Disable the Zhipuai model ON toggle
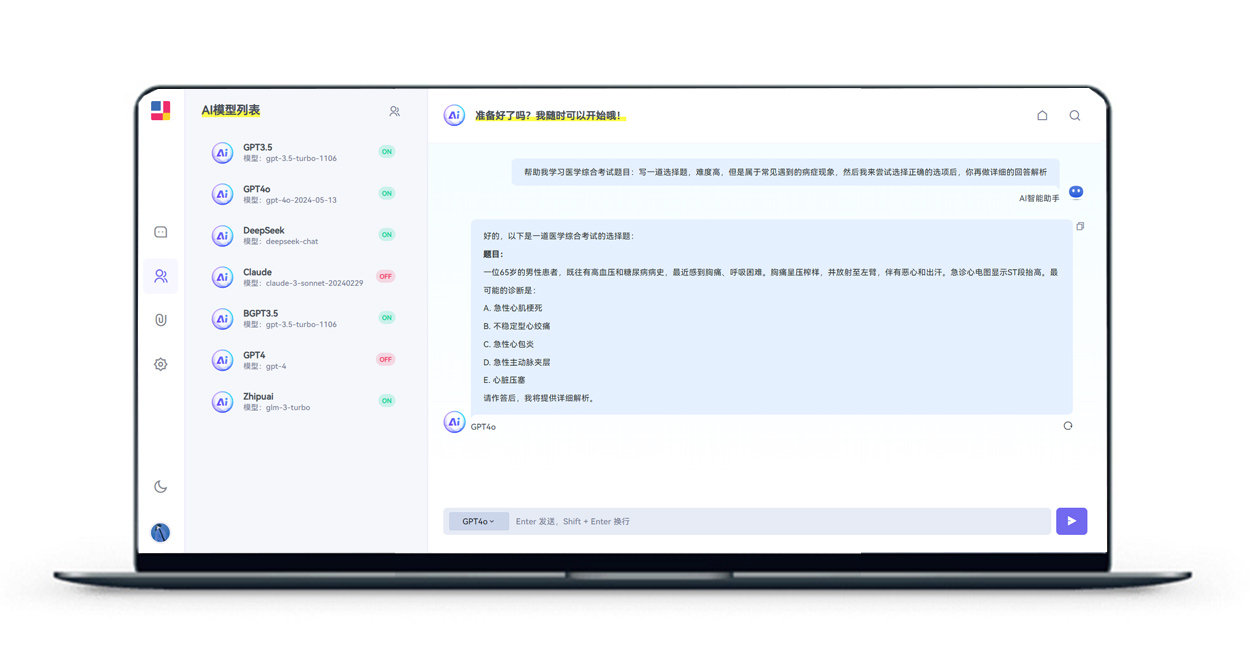 tap(386, 401)
